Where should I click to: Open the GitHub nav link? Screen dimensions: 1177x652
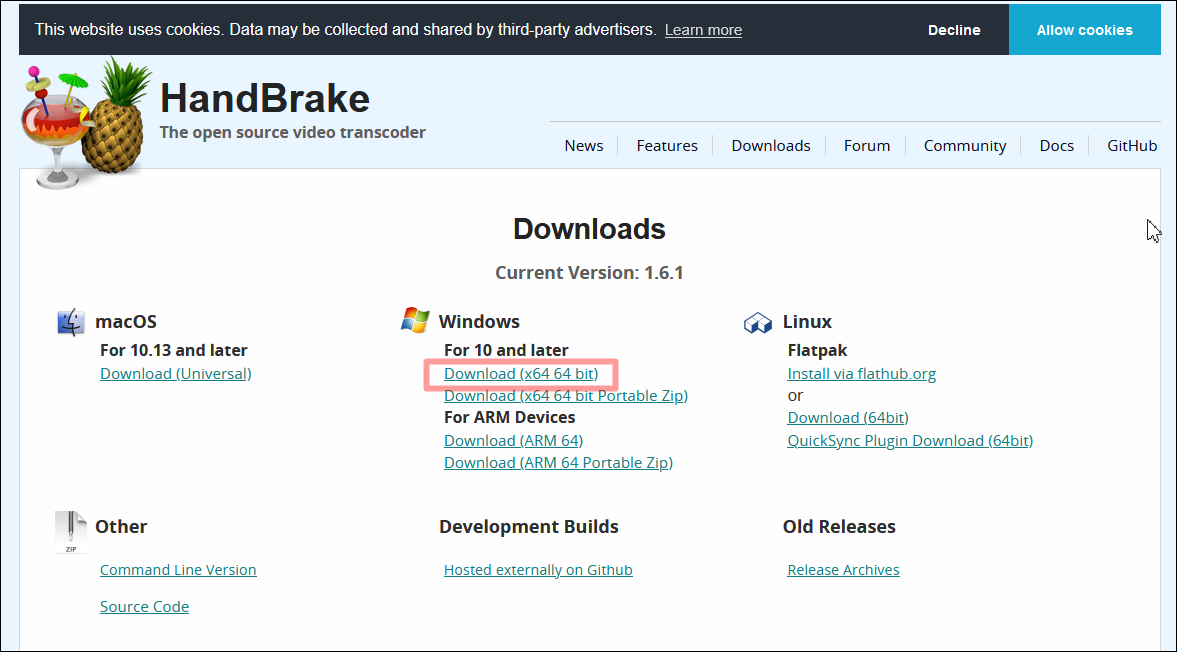(1132, 146)
